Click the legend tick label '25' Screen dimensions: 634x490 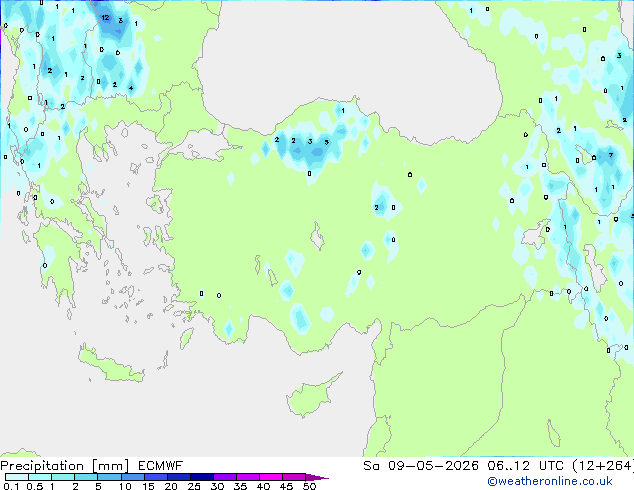point(194,486)
